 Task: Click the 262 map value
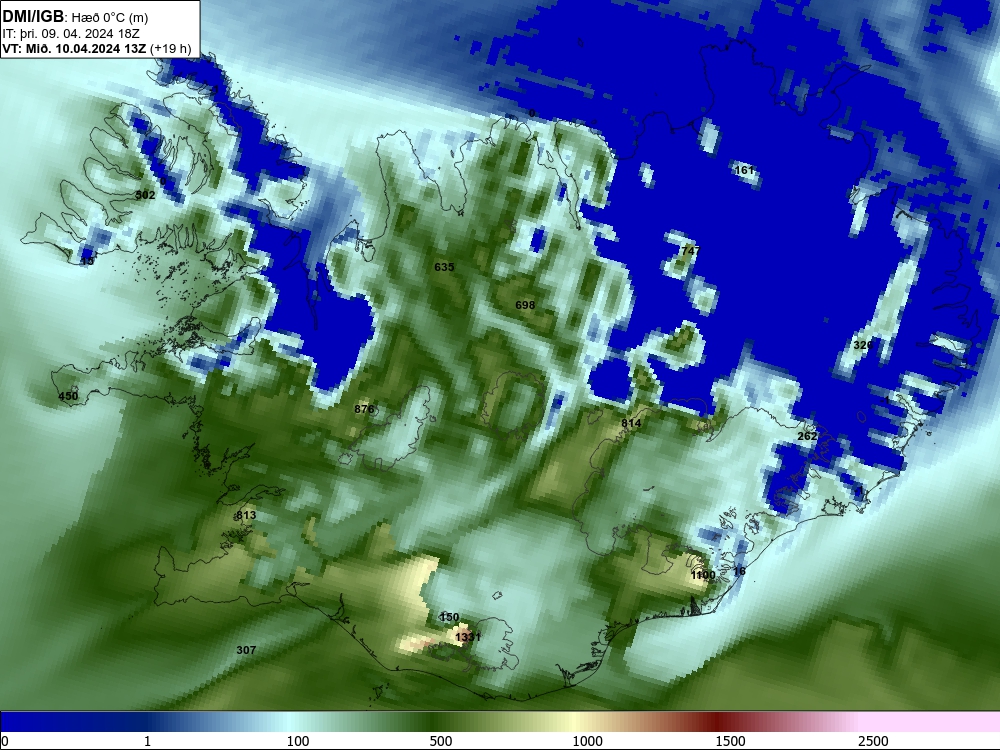(807, 436)
